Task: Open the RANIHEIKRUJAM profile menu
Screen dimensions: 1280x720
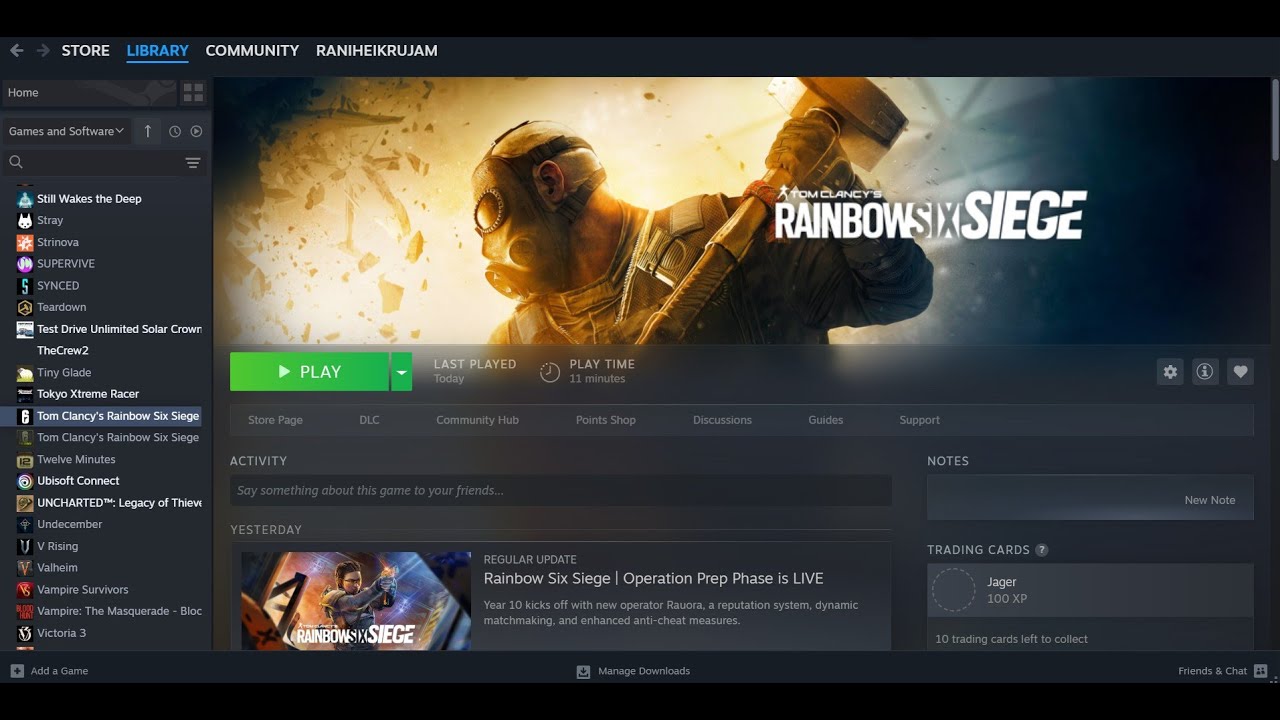Action: pos(377,50)
